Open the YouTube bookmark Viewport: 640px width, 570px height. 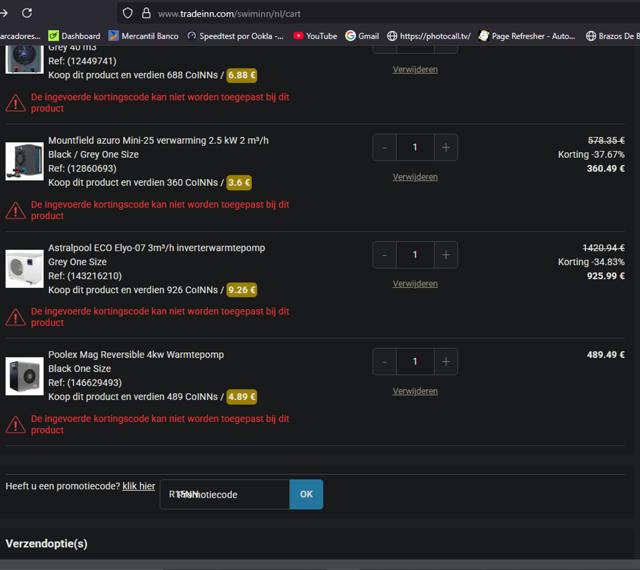point(315,36)
